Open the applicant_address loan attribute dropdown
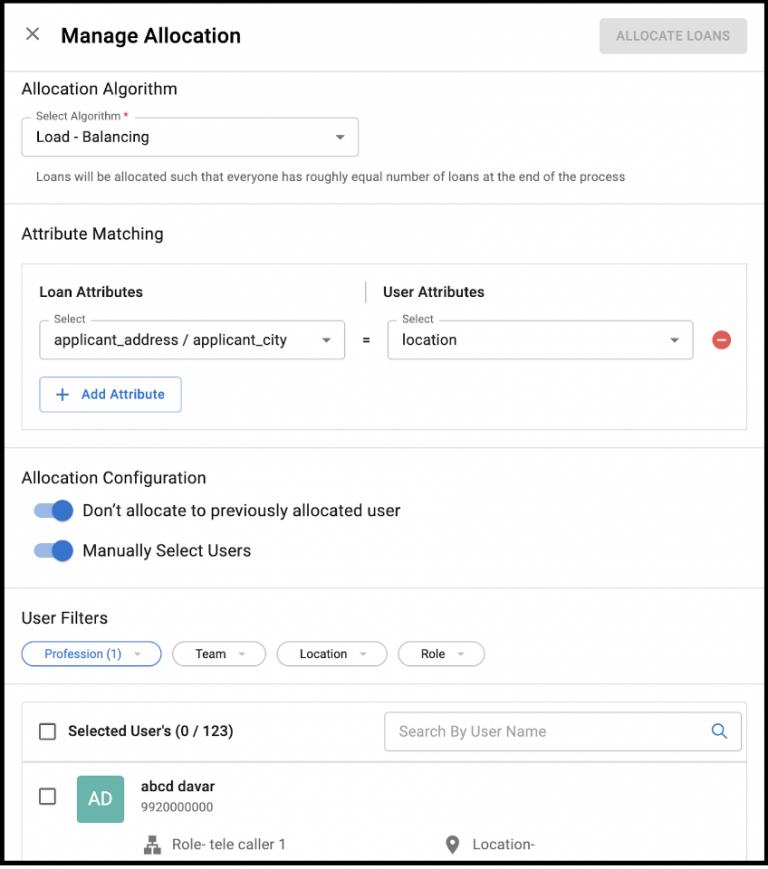This screenshot has width=768, height=869. pos(192,340)
